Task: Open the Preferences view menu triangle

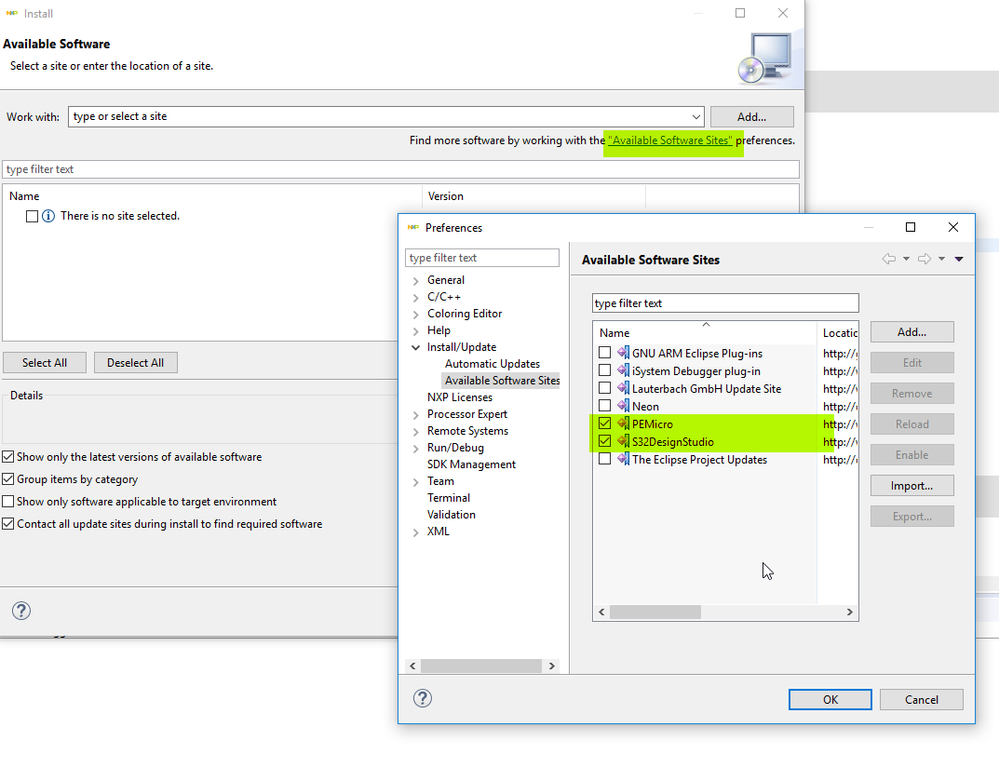Action: coord(959,259)
